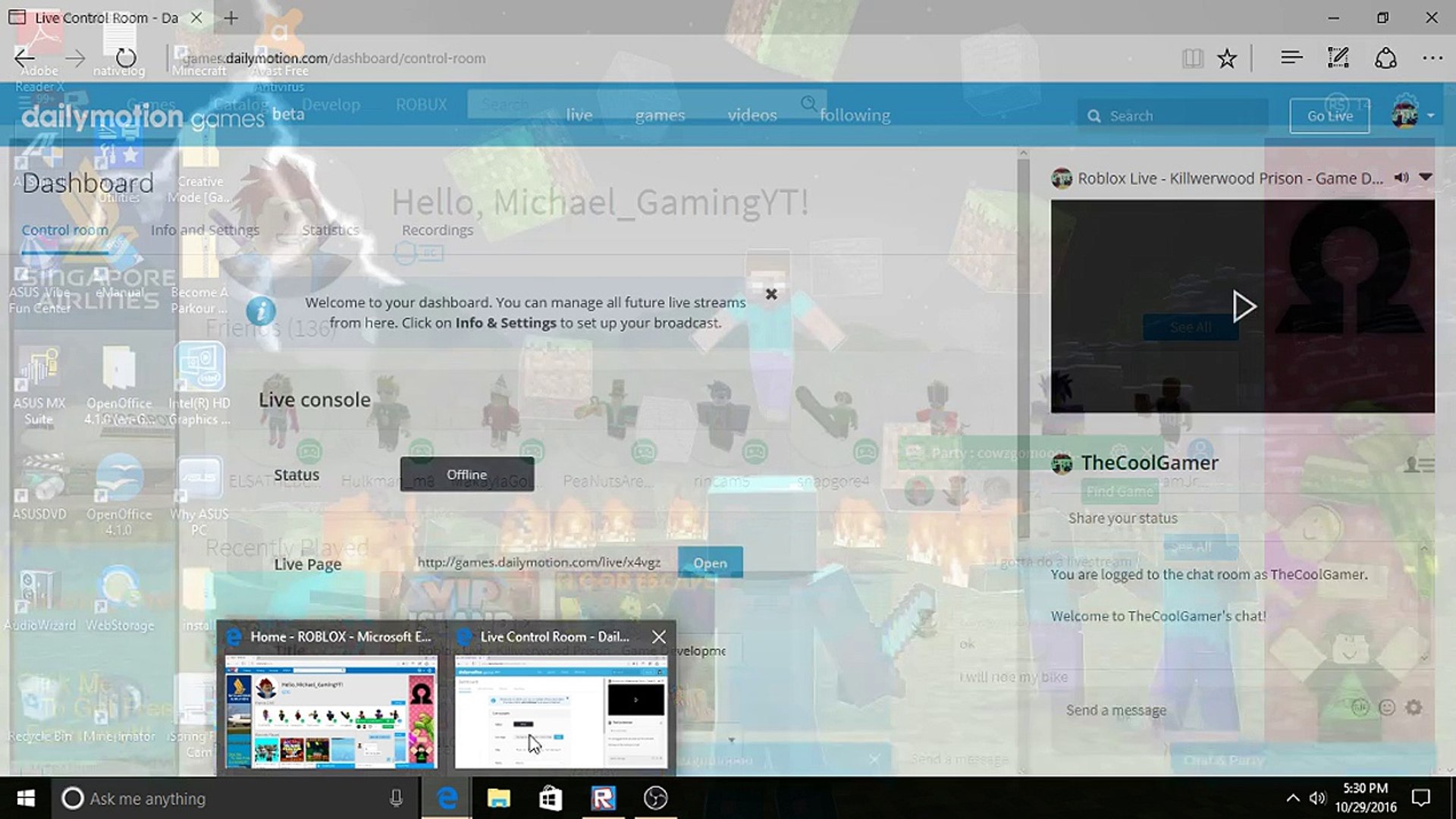Click the Cortana microphone icon
This screenshot has width=1456, height=819.
[396, 799]
